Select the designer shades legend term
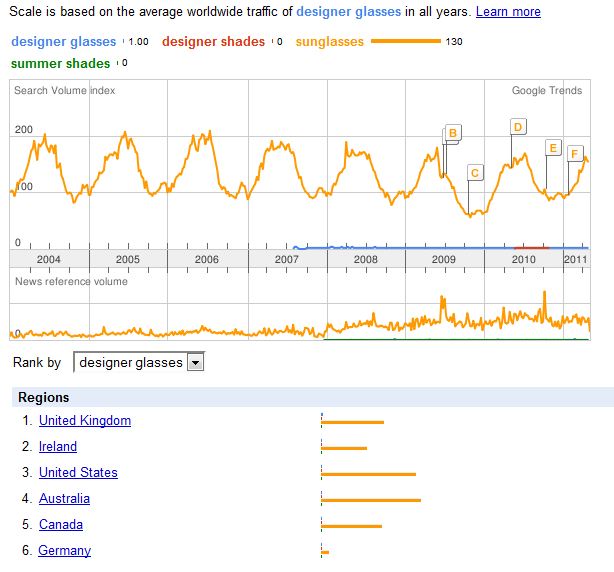 point(213,42)
